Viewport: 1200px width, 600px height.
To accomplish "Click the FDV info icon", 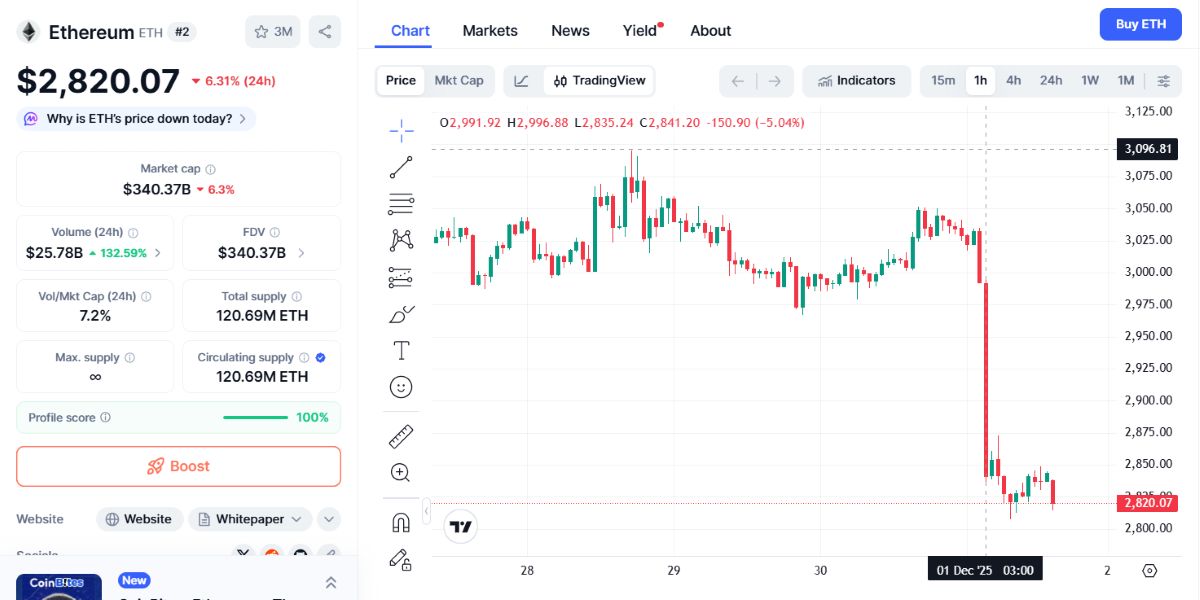I will [275, 232].
